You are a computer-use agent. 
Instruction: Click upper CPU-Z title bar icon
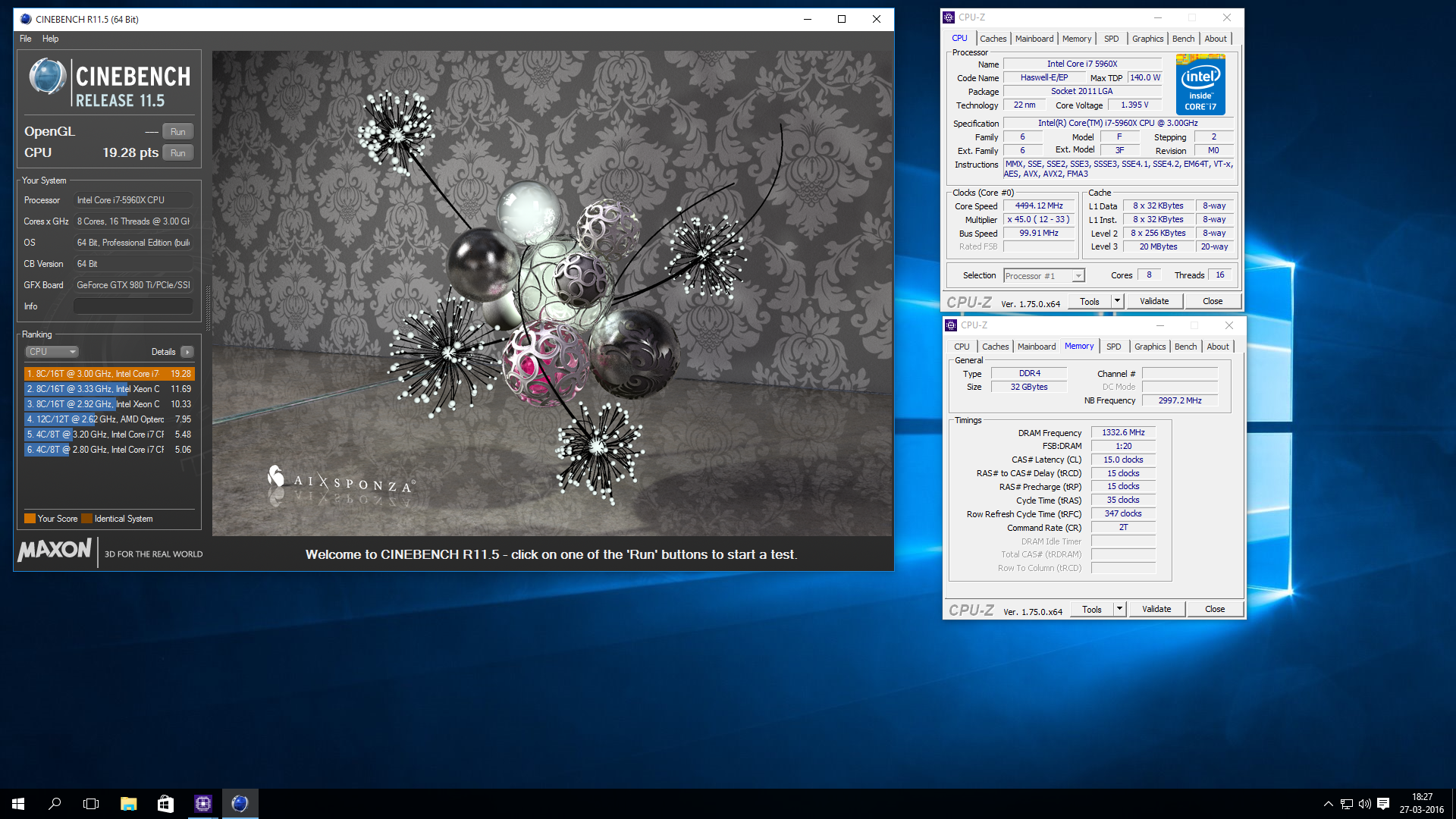pyautogui.click(x=949, y=17)
